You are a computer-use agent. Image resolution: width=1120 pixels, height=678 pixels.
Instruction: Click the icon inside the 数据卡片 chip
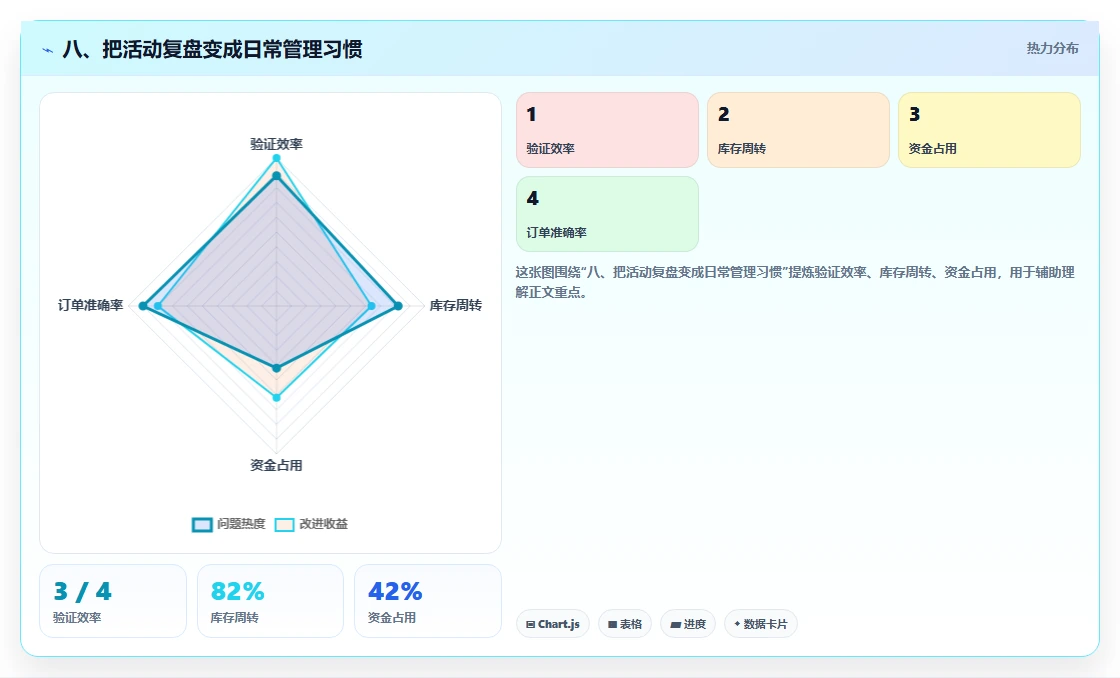pos(737,624)
